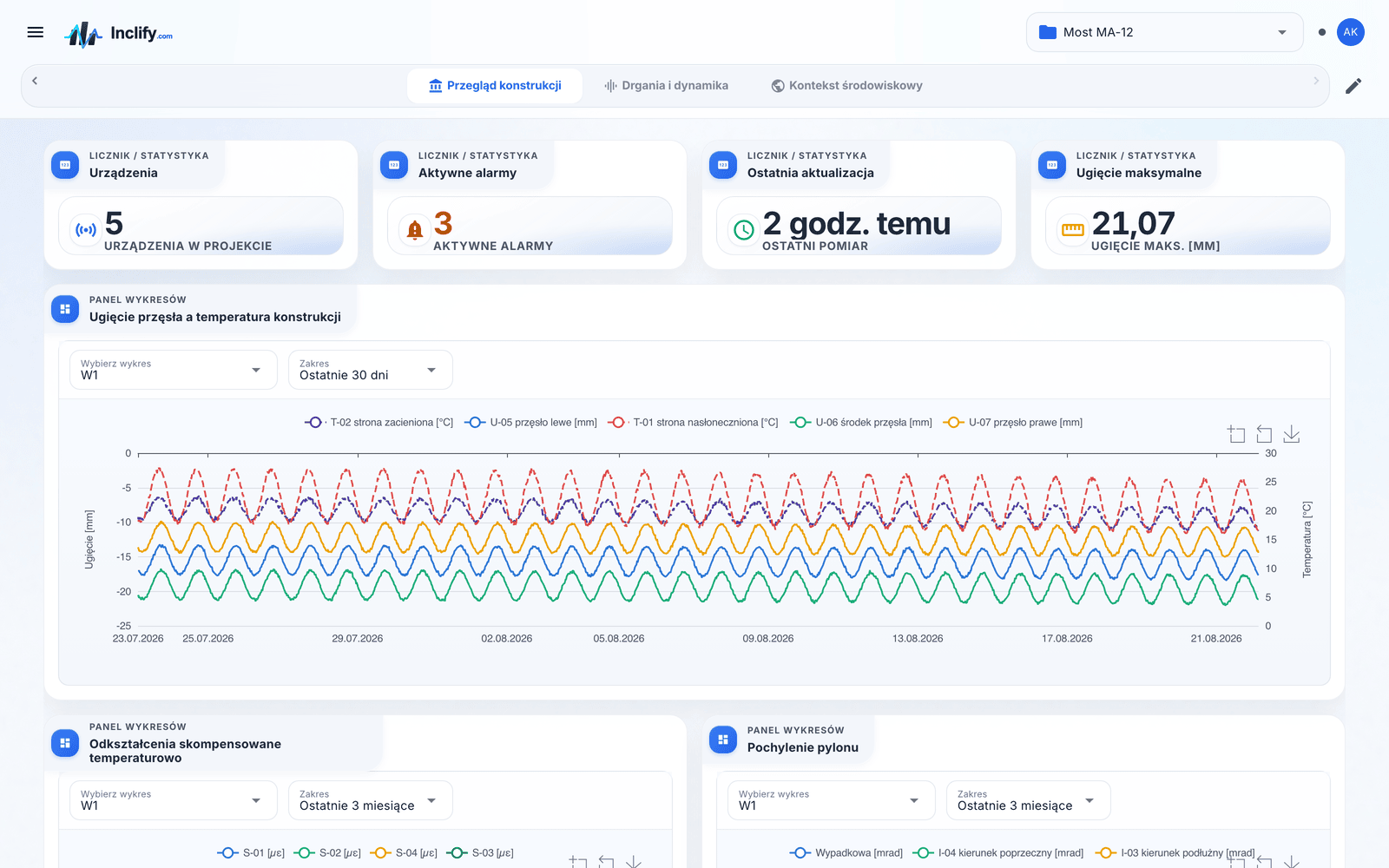Click the "Ugięcie [mm]" axis title
1389x868 pixels.
[x=89, y=540]
